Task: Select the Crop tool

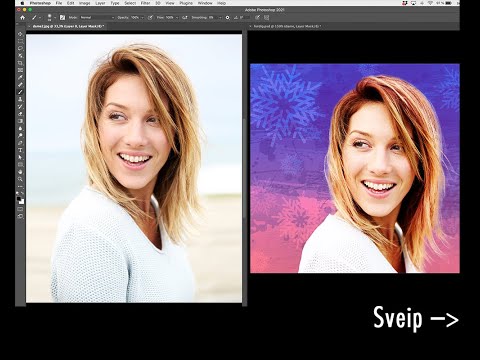Action: coord(20,63)
